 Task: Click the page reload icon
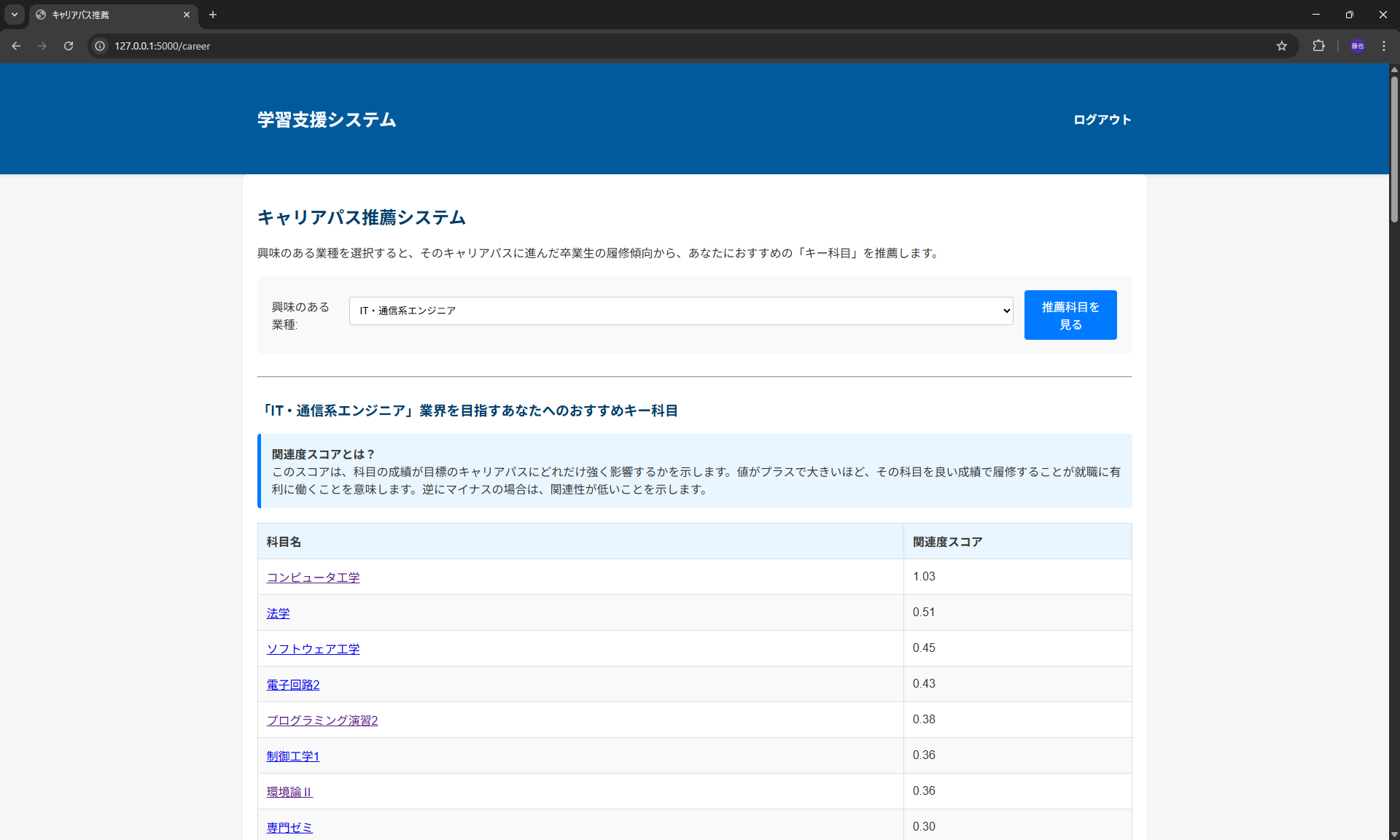(69, 46)
